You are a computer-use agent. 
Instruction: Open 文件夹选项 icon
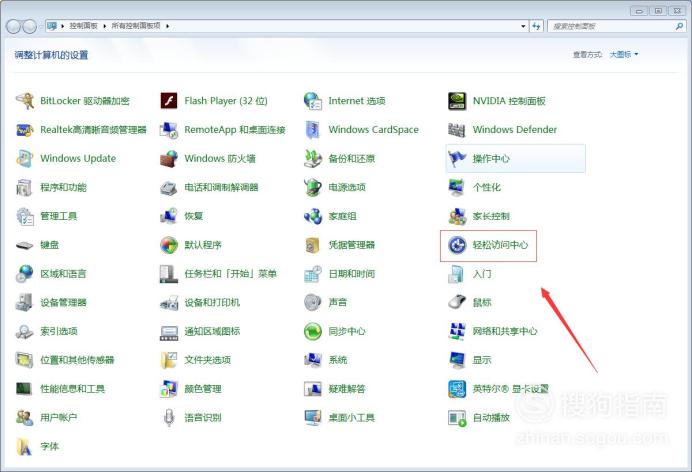(x=169, y=360)
